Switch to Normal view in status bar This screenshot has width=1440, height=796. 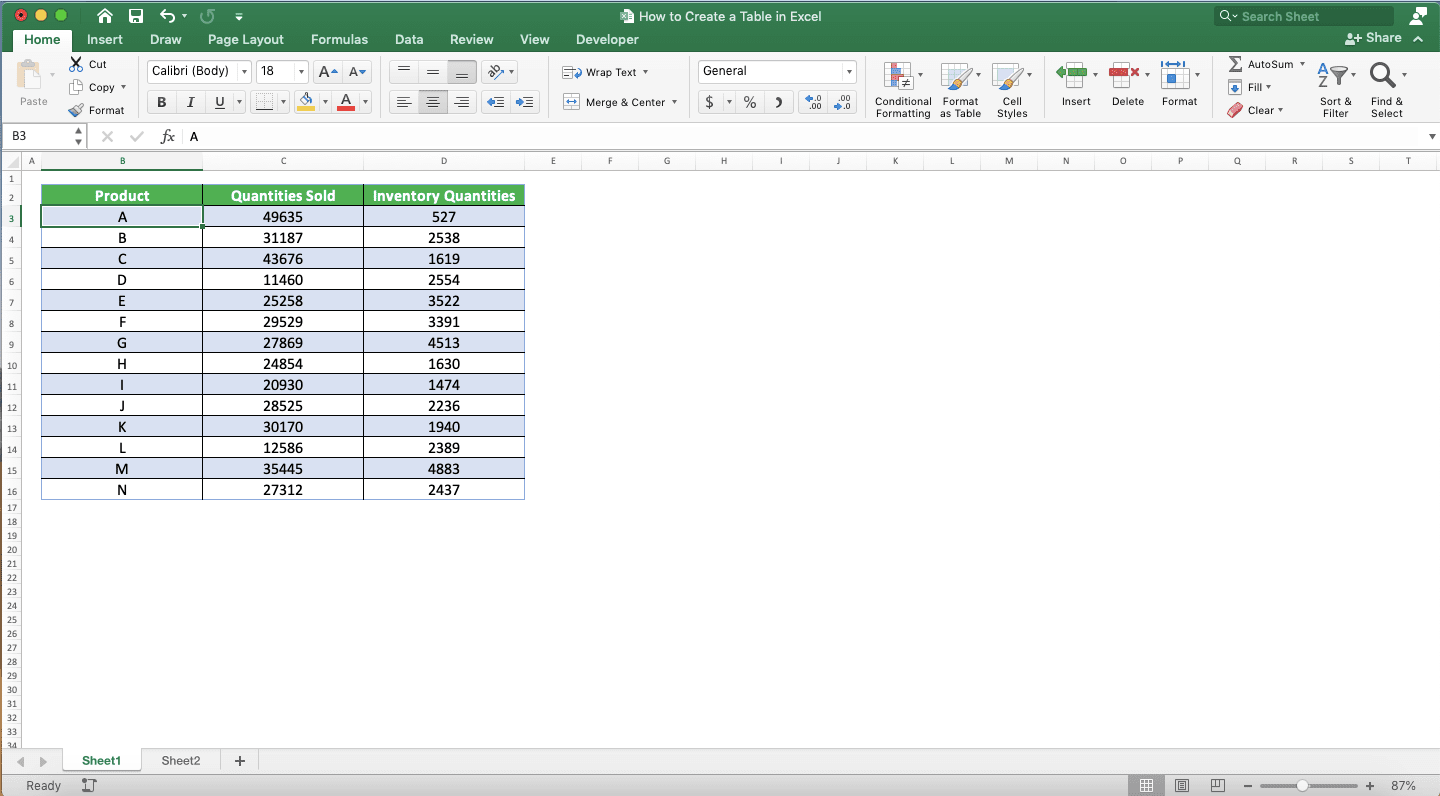coord(1147,786)
